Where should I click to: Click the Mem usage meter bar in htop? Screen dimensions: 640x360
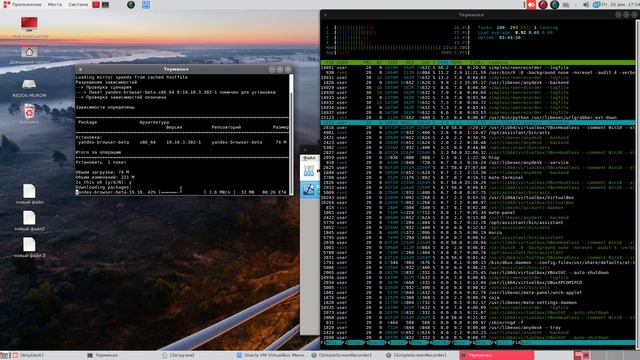pos(398,47)
